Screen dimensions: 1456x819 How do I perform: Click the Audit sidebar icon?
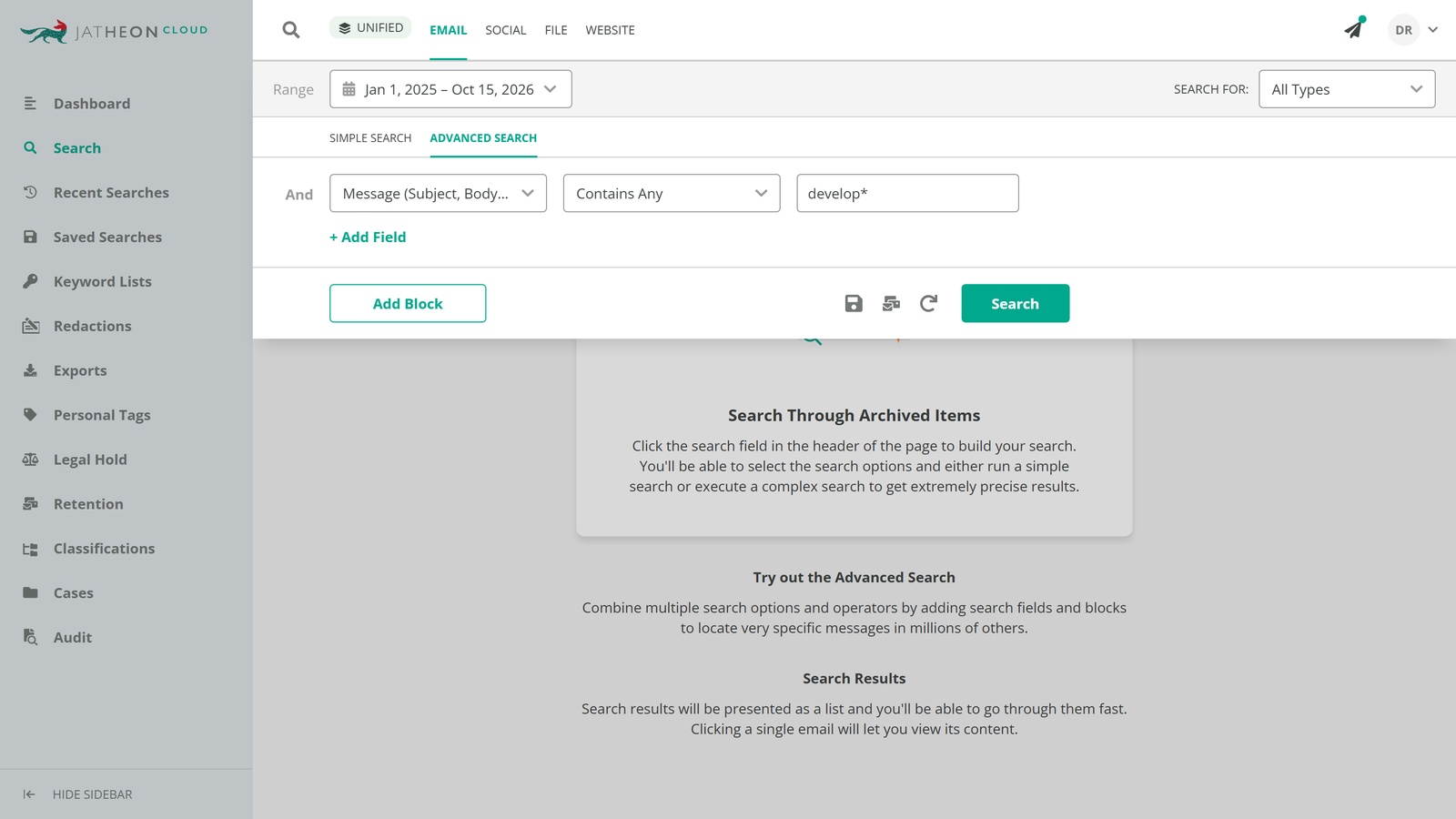(30, 637)
